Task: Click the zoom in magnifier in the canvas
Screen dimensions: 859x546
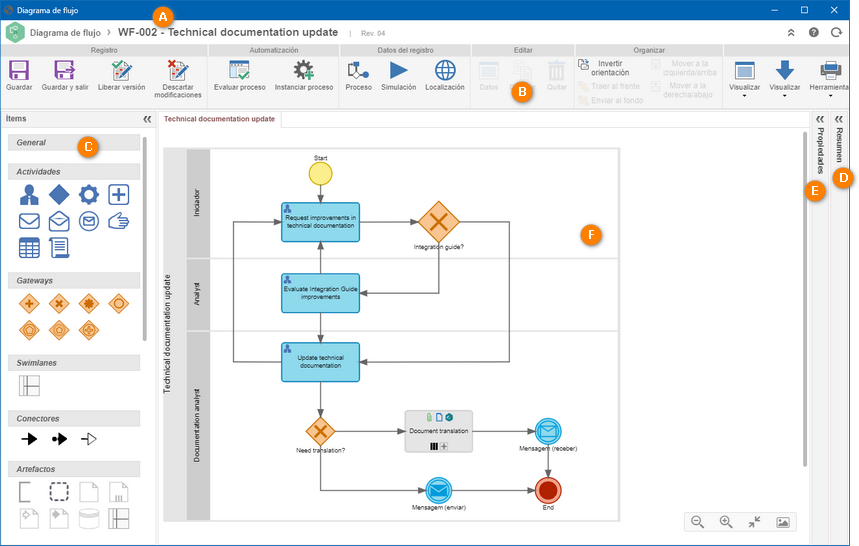Action: pyautogui.click(x=726, y=522)
